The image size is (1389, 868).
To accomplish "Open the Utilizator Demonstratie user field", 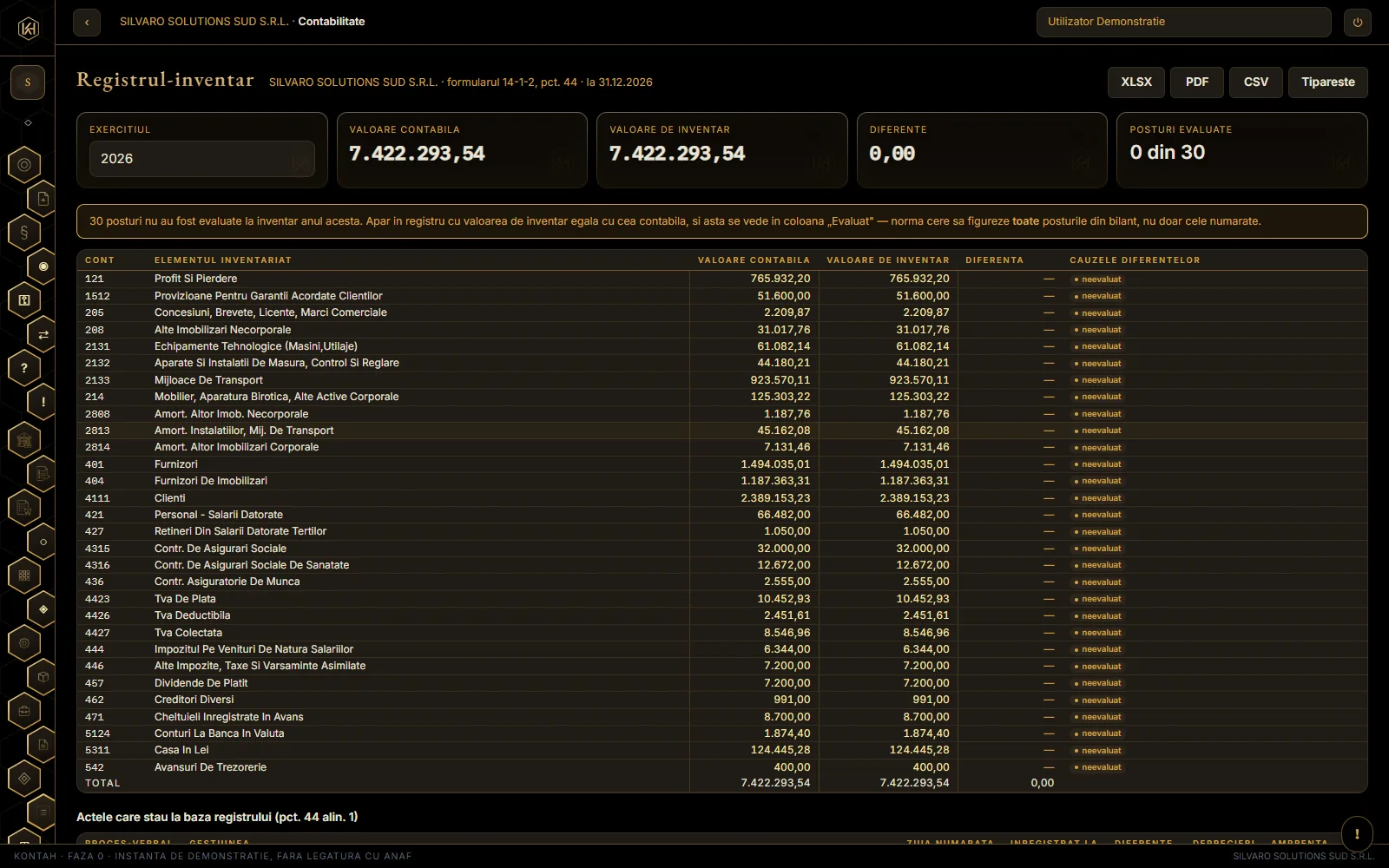I will pyautogui.click(x=1184, y=23).
